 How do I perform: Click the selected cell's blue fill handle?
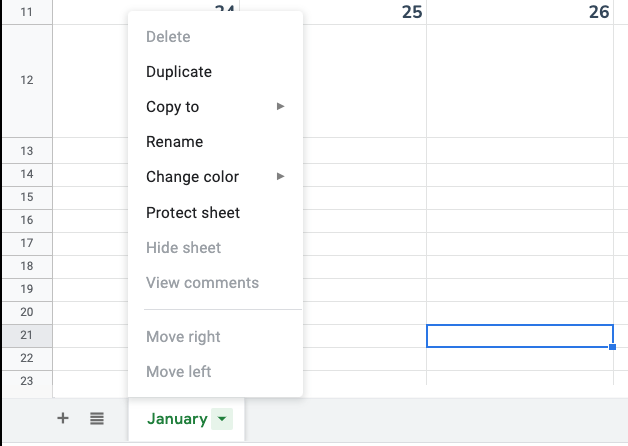click(x=613, y=347)
